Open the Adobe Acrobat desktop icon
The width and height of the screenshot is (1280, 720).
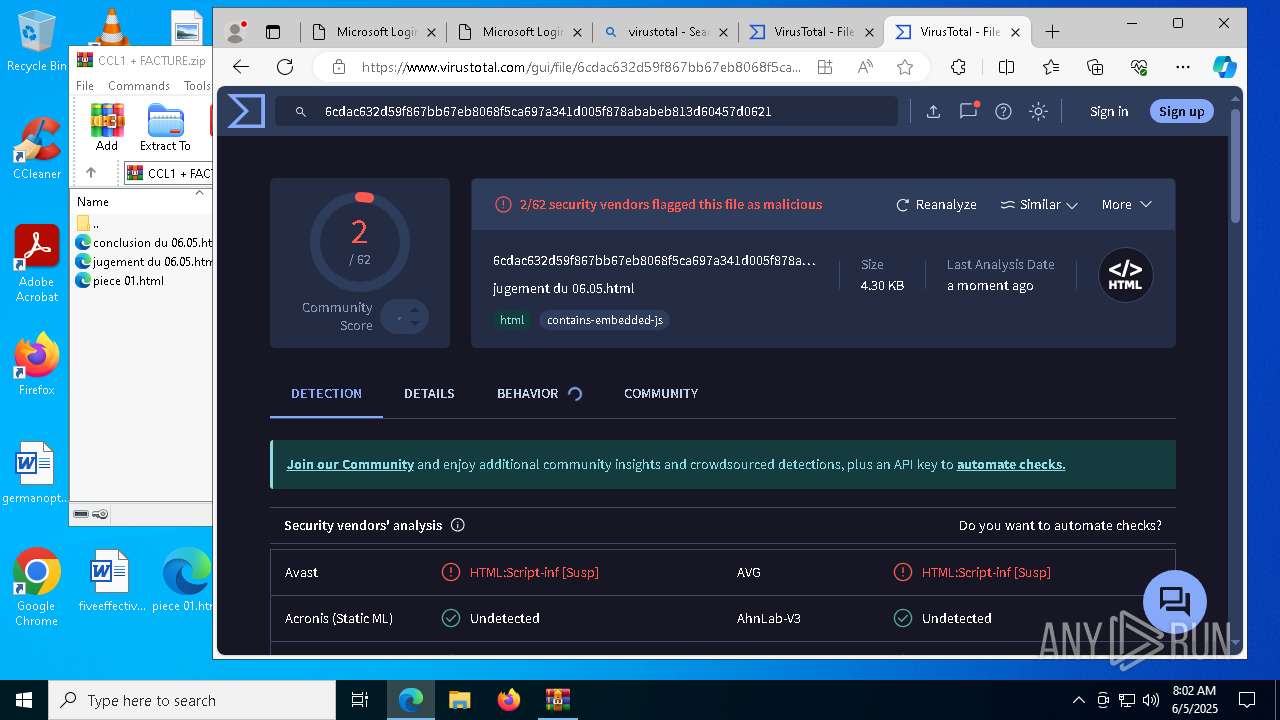37,264
